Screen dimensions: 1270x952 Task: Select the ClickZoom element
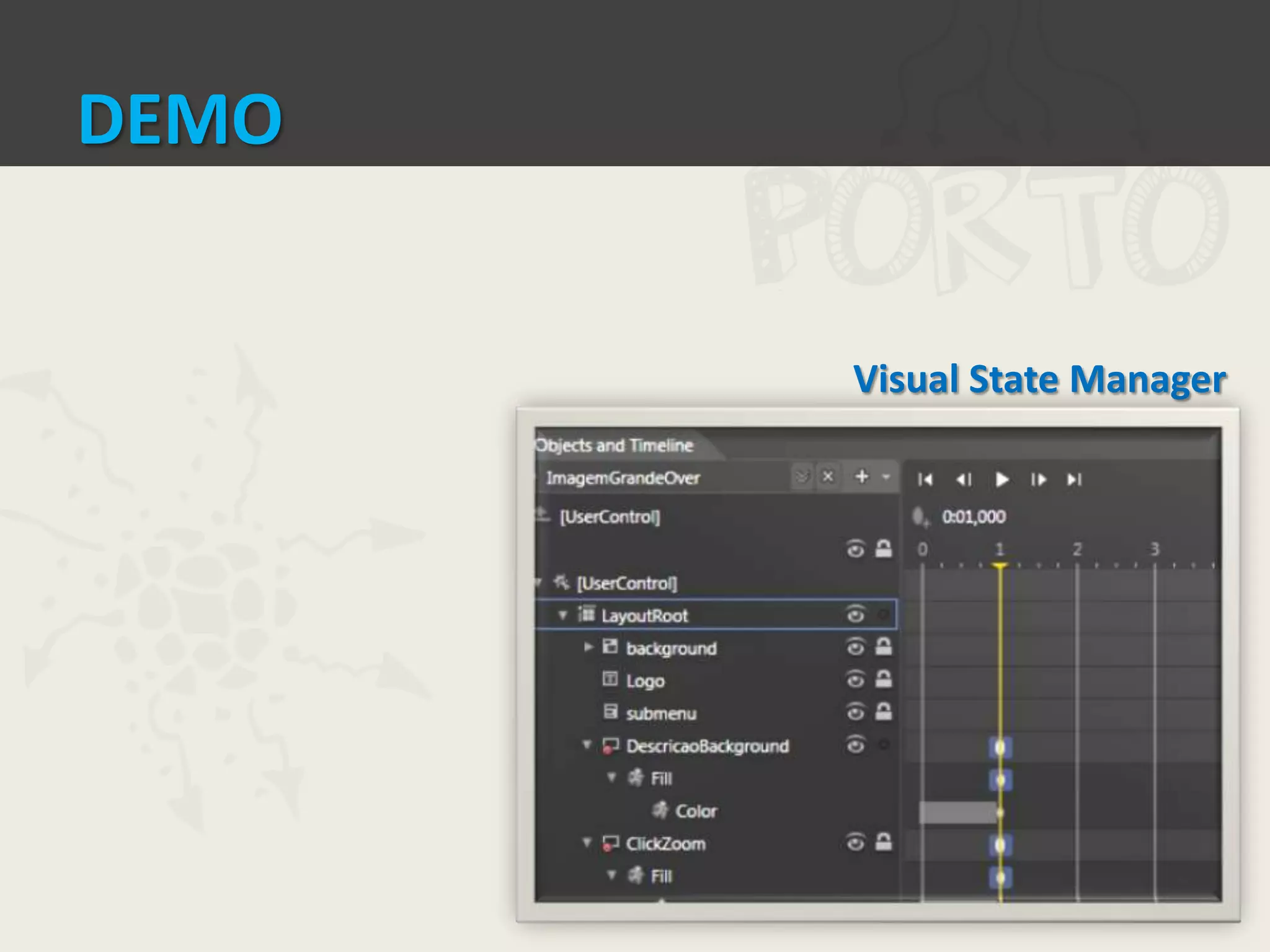665,844
